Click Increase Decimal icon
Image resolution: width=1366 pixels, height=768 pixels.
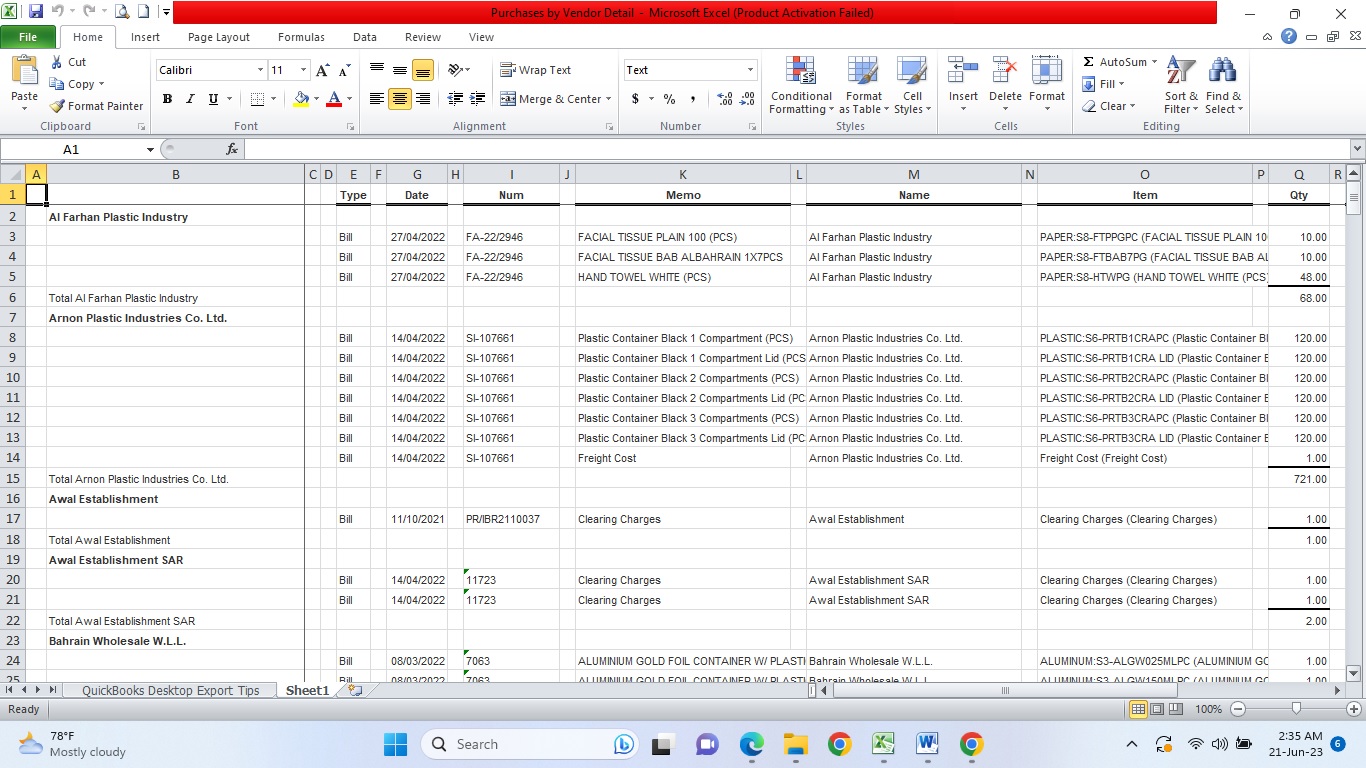(x=725, y=99)
